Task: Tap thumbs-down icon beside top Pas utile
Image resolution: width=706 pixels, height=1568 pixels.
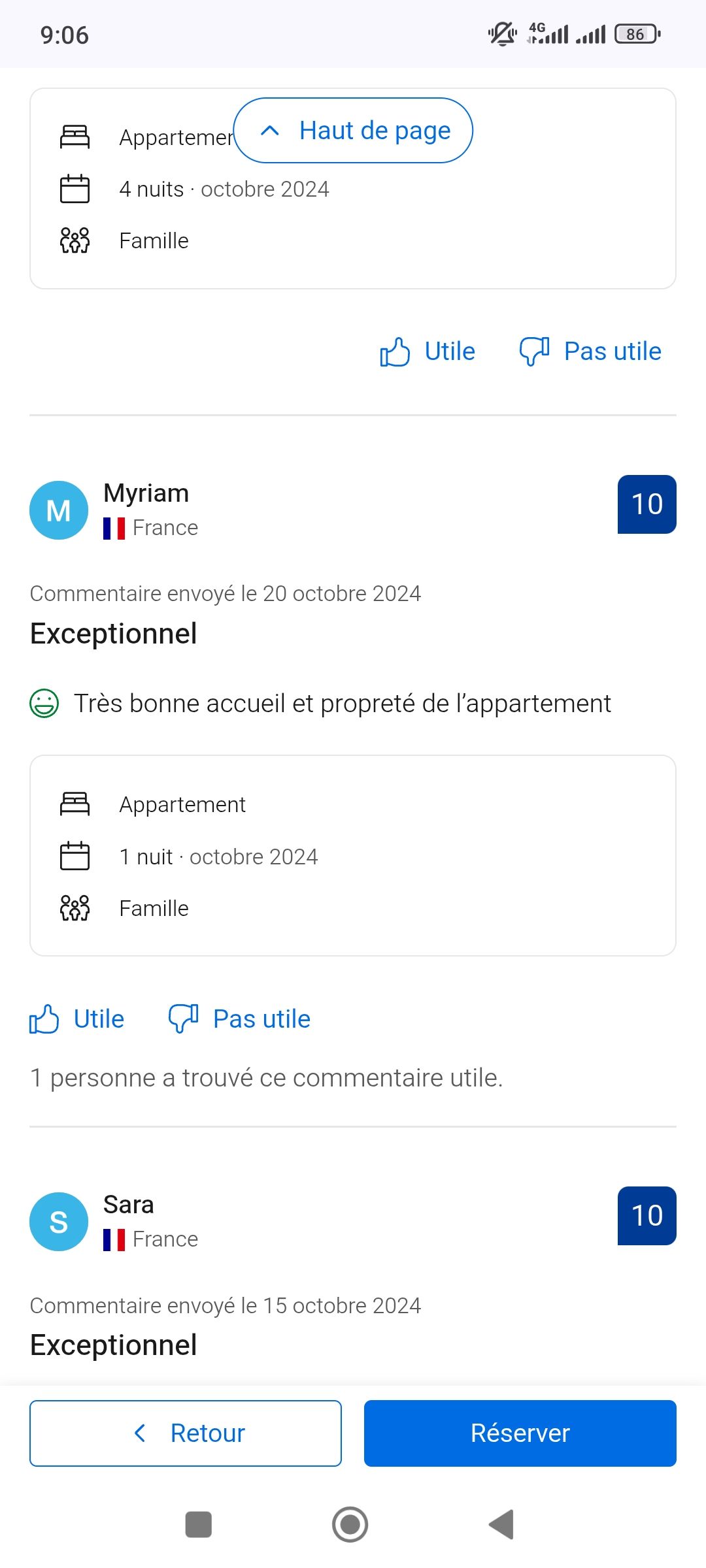Action: coord(534,351)
